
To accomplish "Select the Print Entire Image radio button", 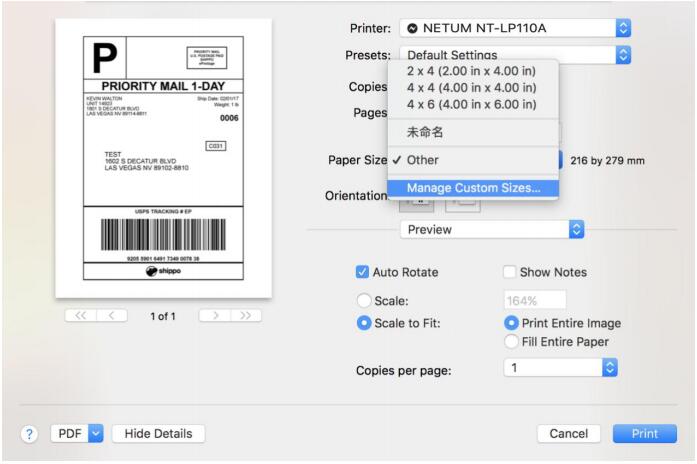I will (x=512, y=323).
